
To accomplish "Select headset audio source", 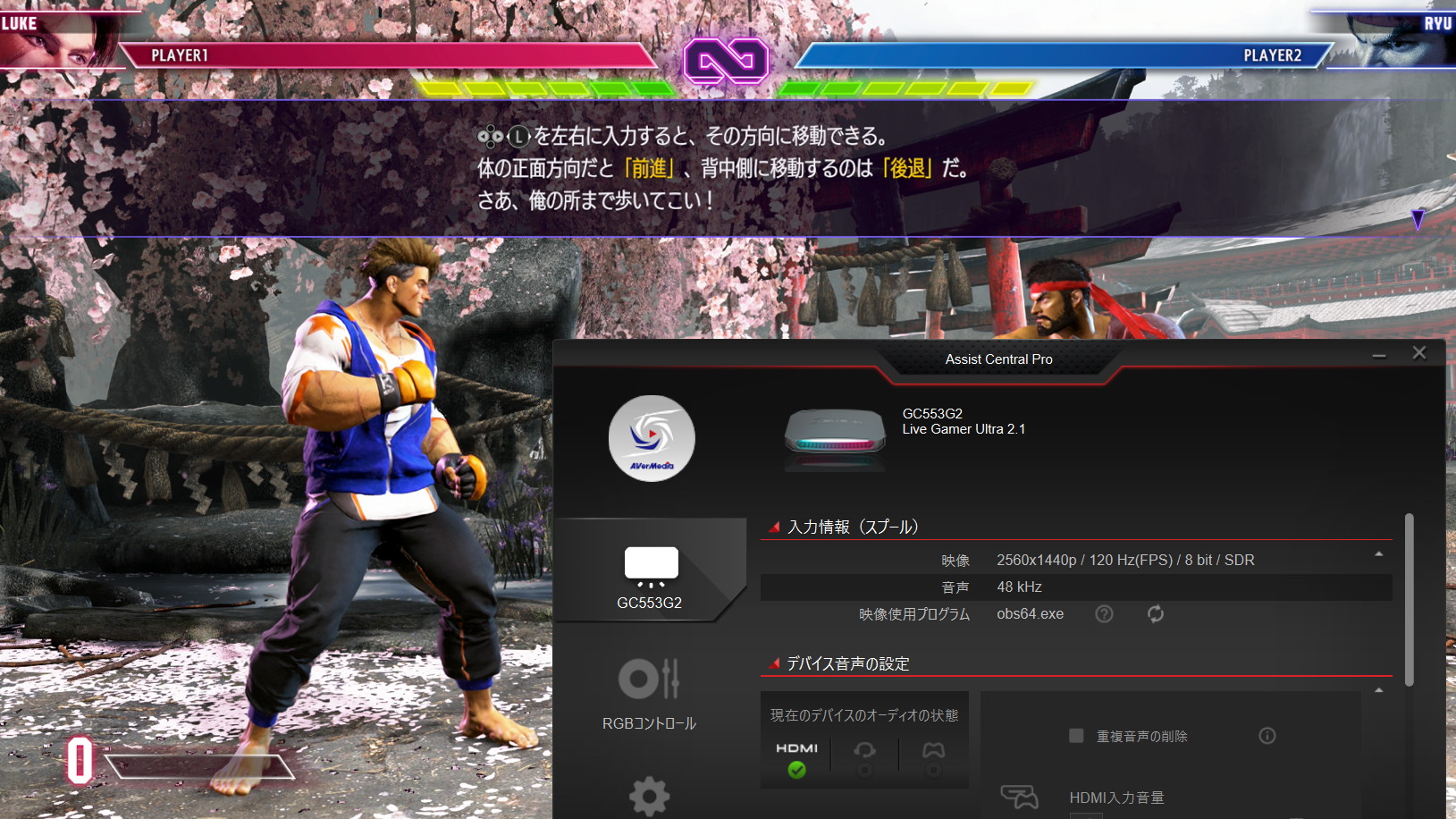I will 864,757.
